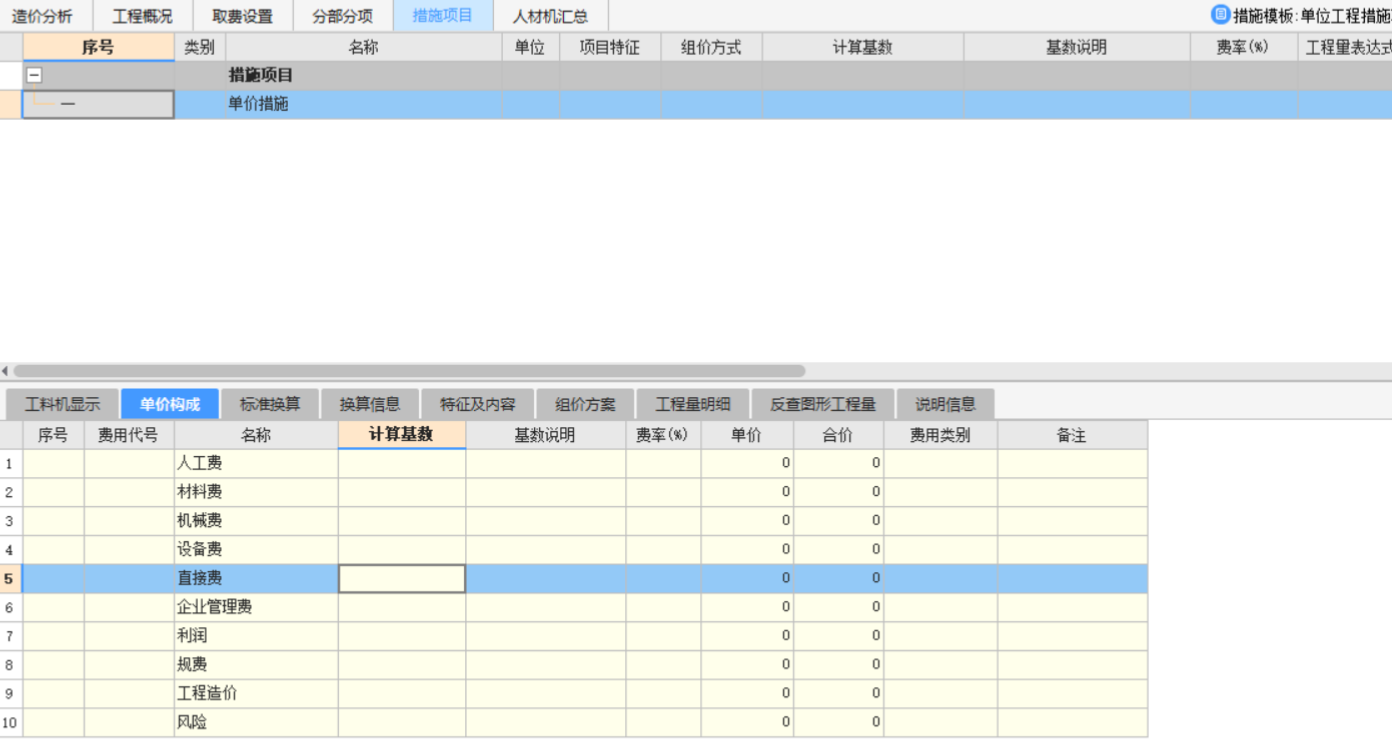Viewport: 1392px width, 750px height.
Task: Go to the 分部分项 tab
Action: point(342,16)
